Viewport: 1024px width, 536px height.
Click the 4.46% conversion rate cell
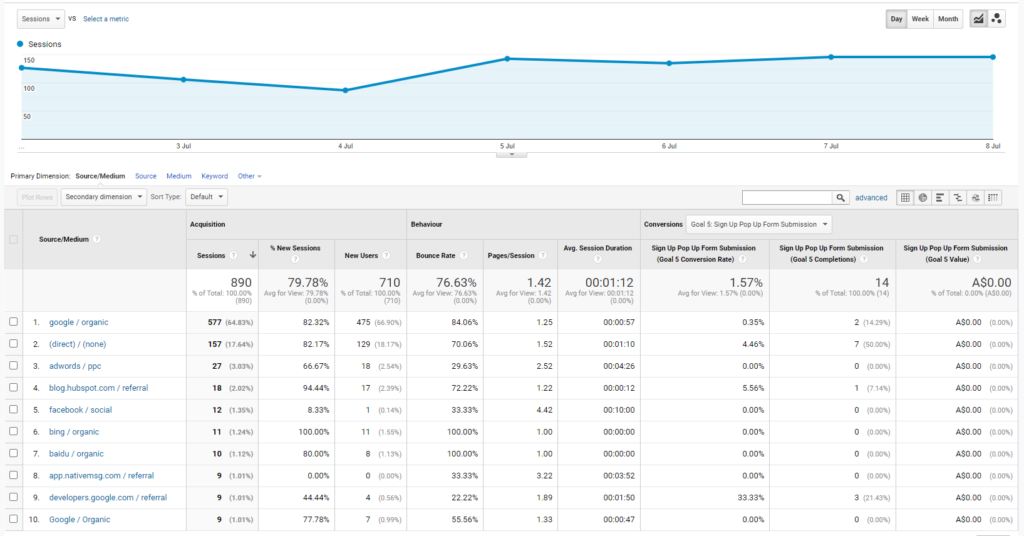(753, 344)
